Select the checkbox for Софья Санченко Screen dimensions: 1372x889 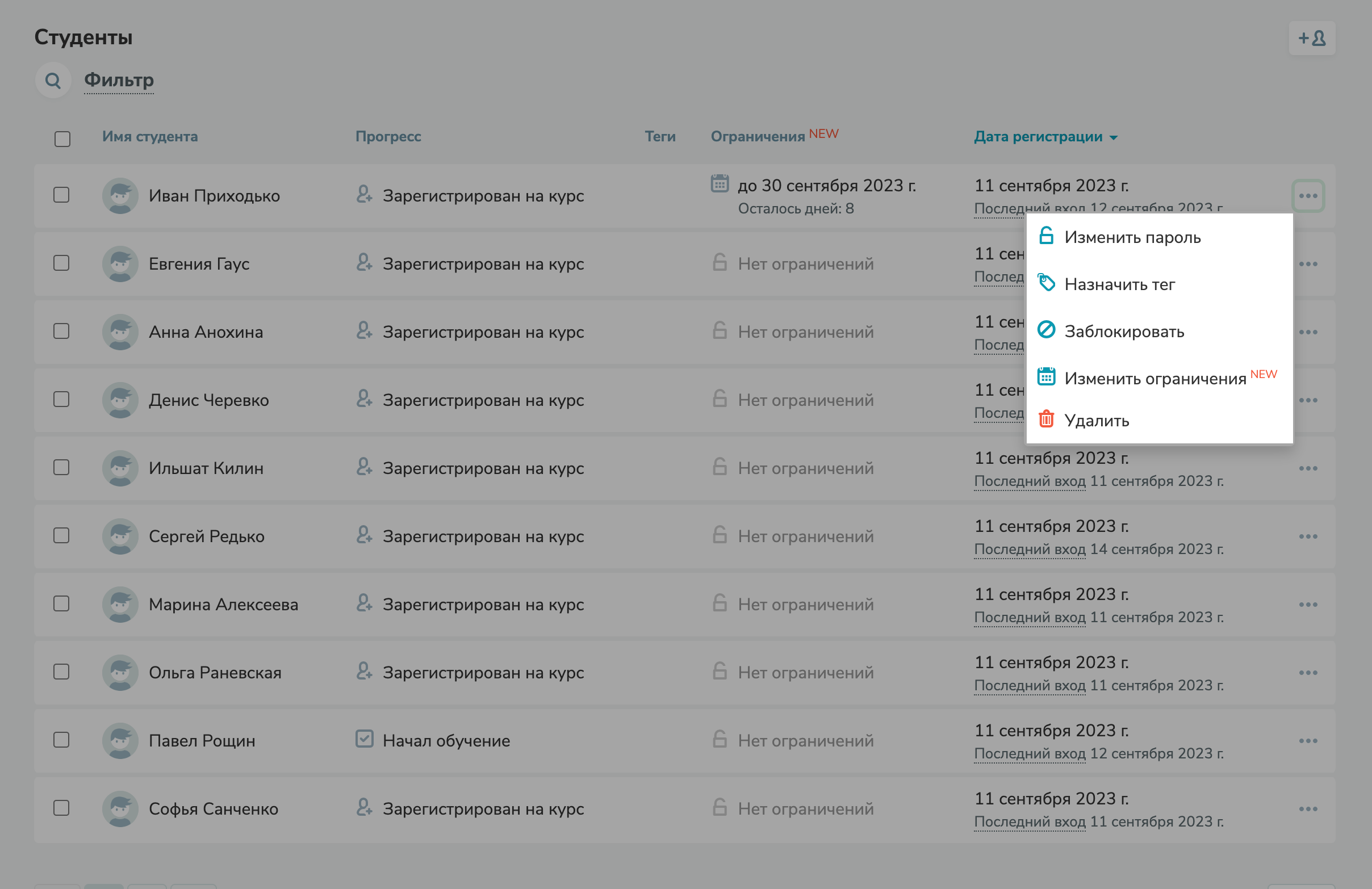coord(61,808)
